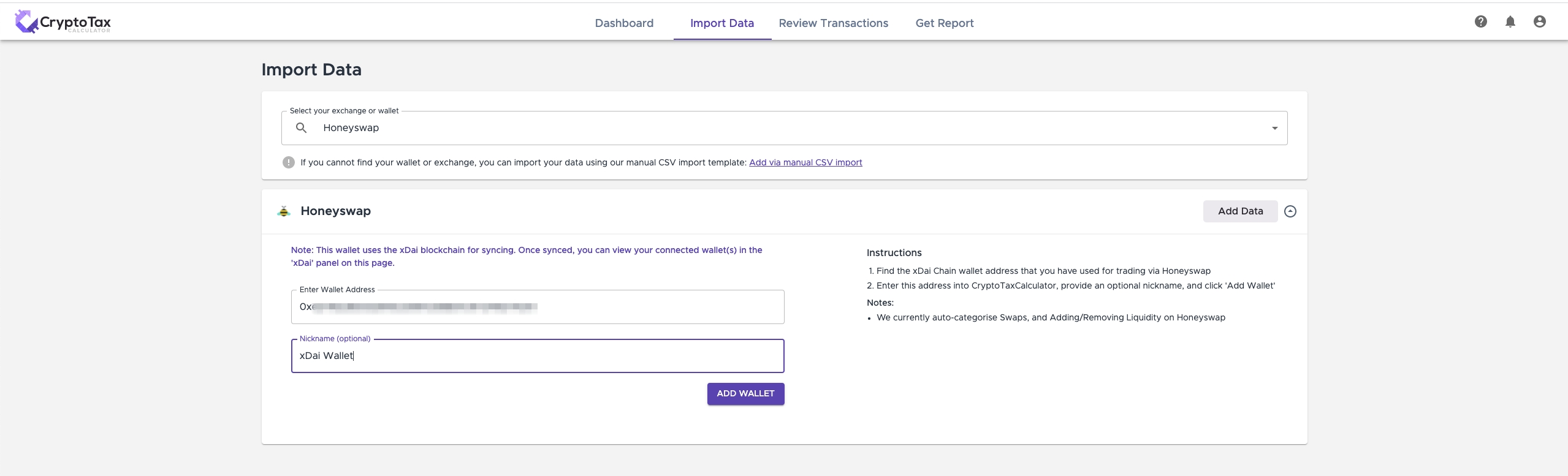Open the notifications bell icon

[x=1510, y=22]
